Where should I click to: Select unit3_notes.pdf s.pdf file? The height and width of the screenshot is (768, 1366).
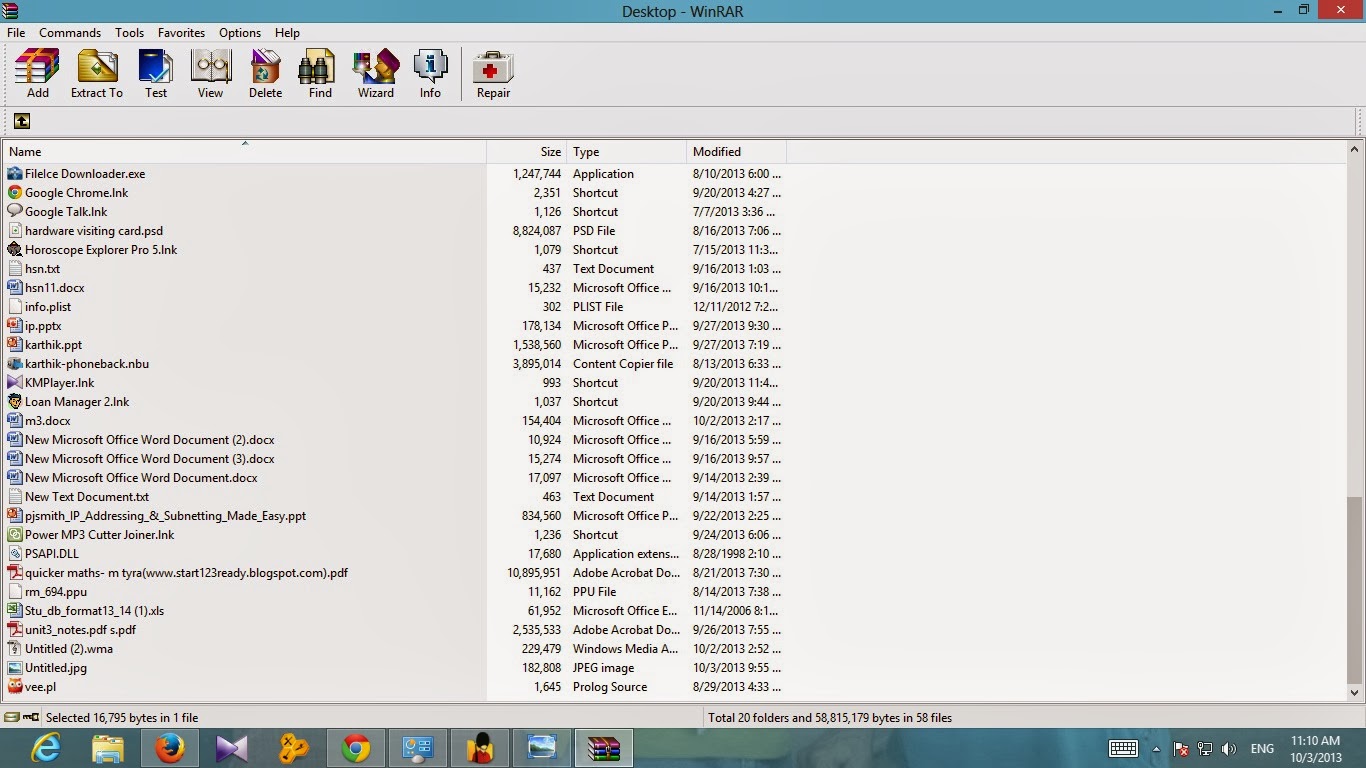point(81,630)
